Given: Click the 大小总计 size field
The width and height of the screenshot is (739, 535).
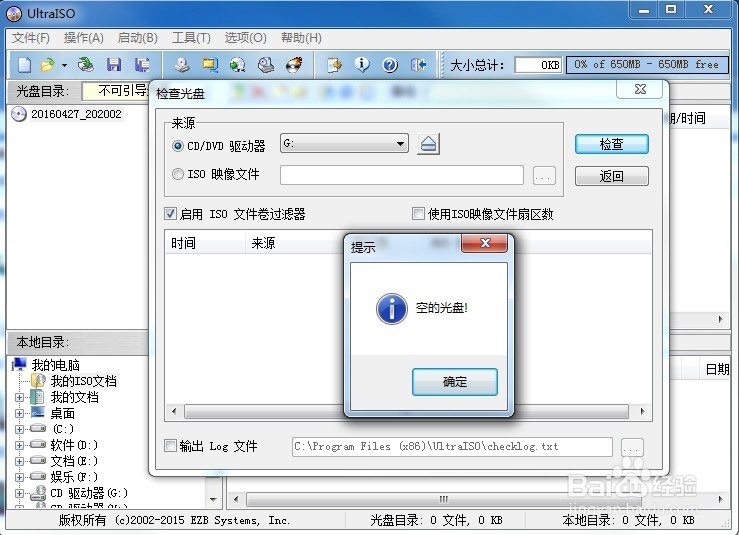Looking at the screenshot, I should pyautogui.click(x=538, y=65).
